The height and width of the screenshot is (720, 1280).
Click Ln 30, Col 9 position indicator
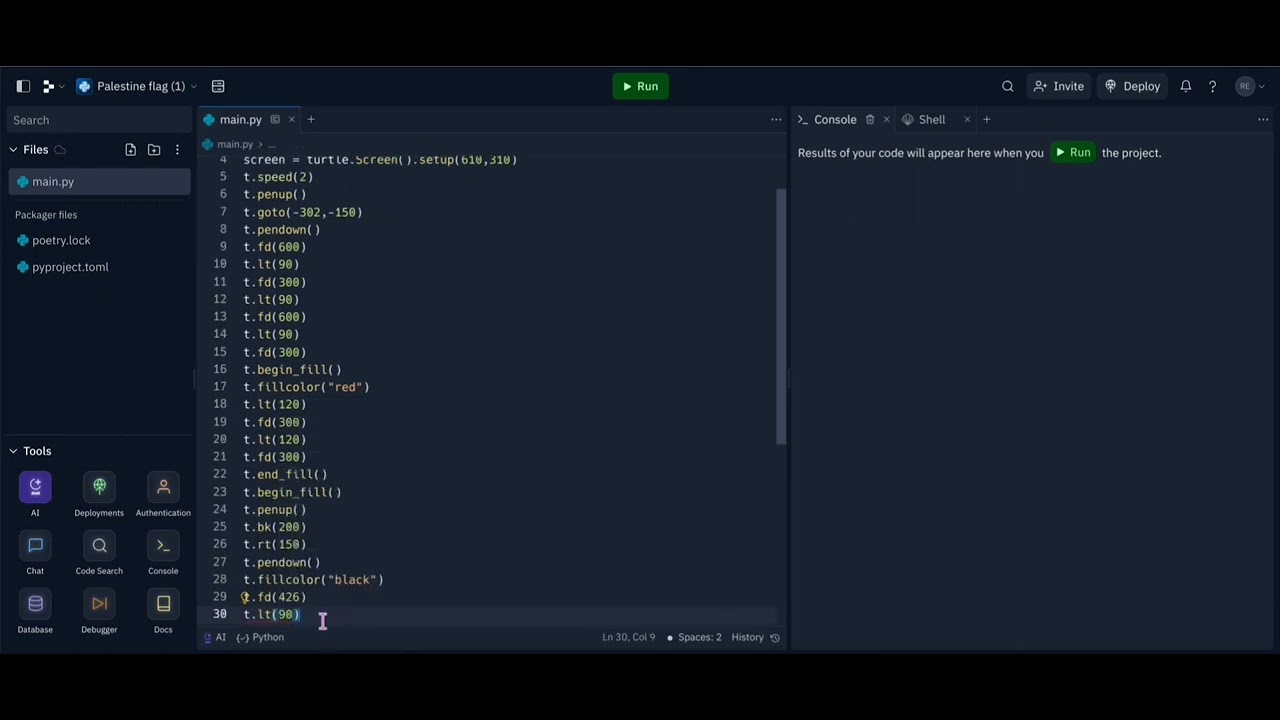(629, 637)
